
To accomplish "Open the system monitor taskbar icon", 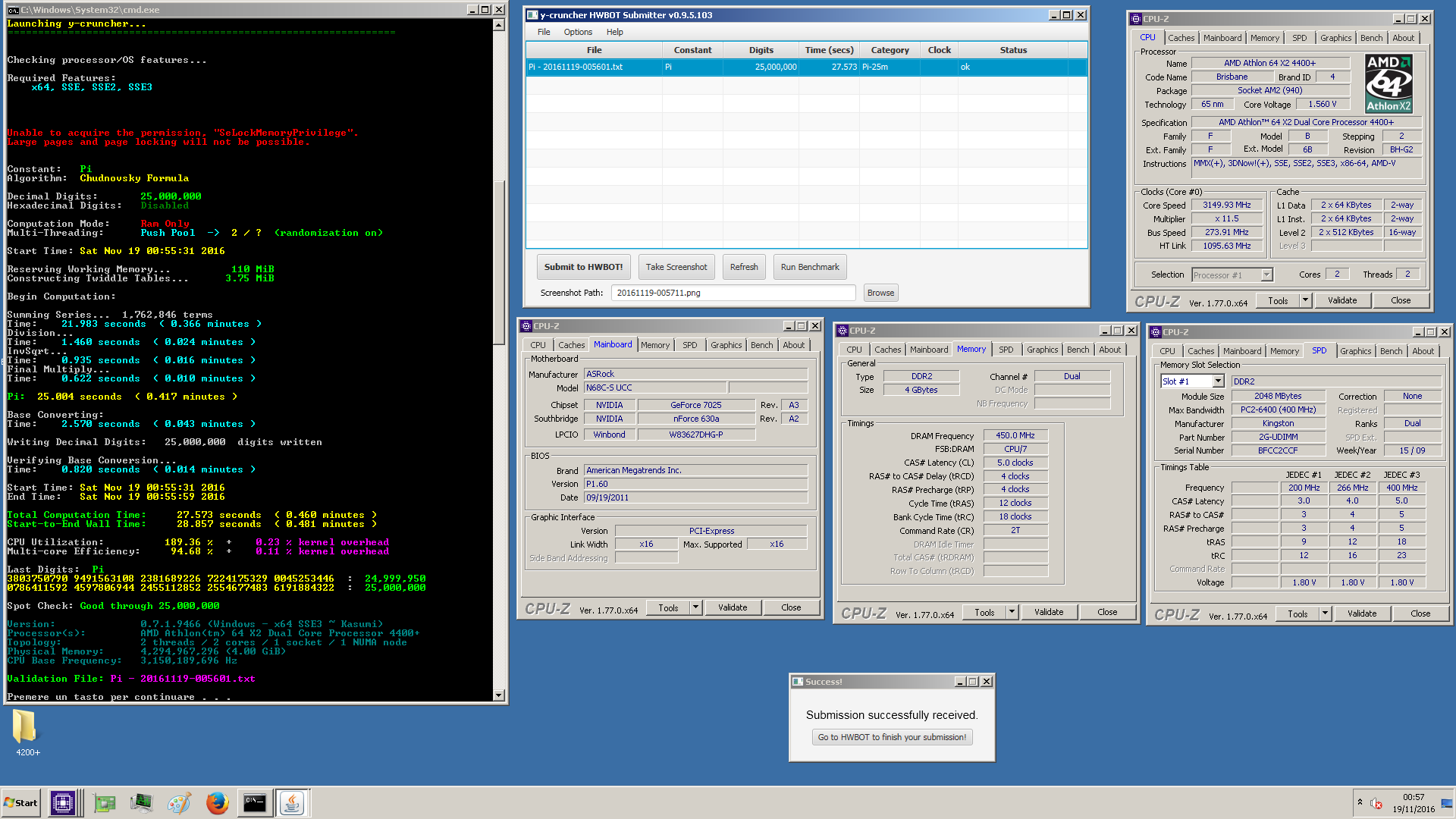I will coord(141,803).
